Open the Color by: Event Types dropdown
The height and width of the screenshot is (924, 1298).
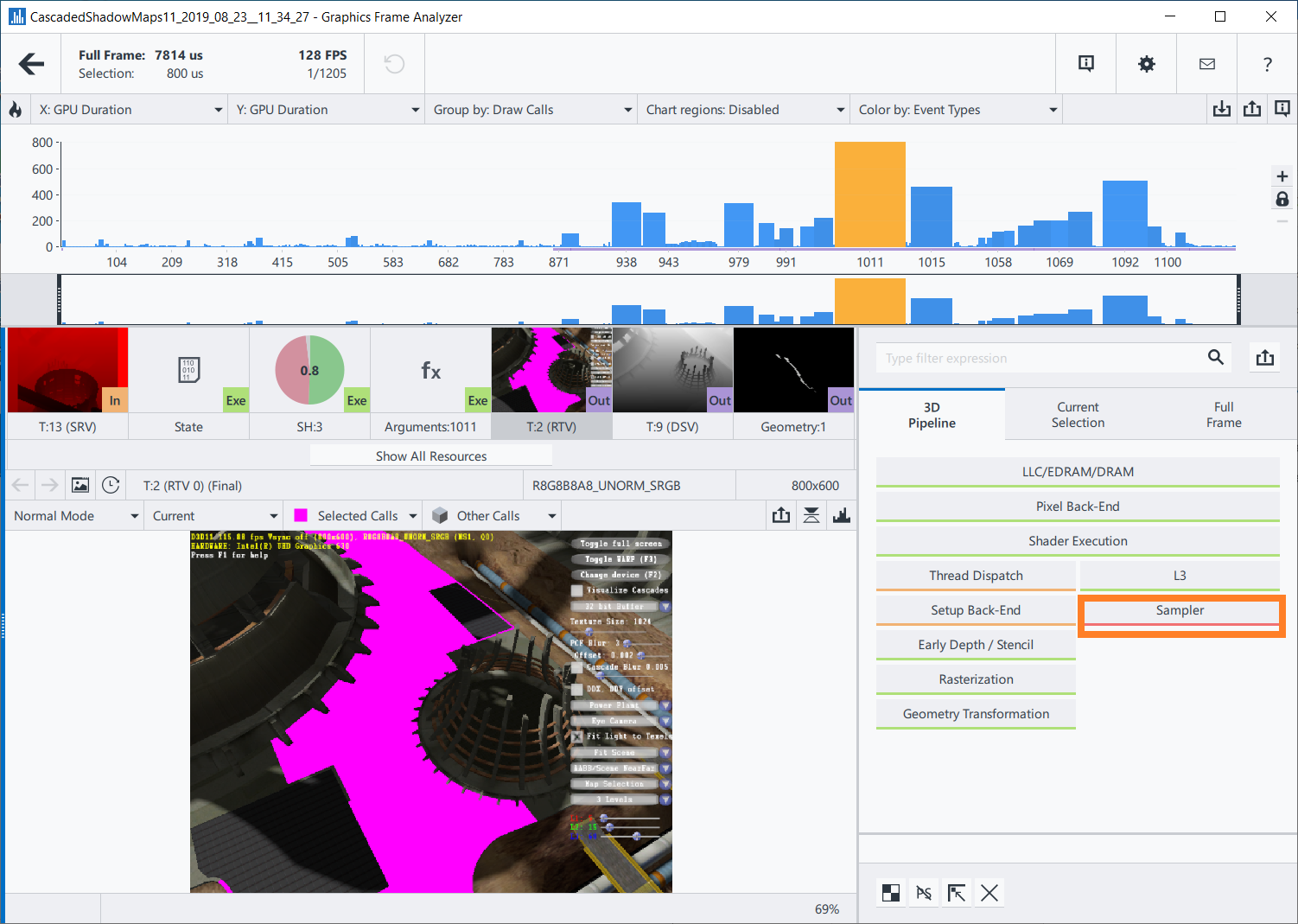[x=956, y=110]
